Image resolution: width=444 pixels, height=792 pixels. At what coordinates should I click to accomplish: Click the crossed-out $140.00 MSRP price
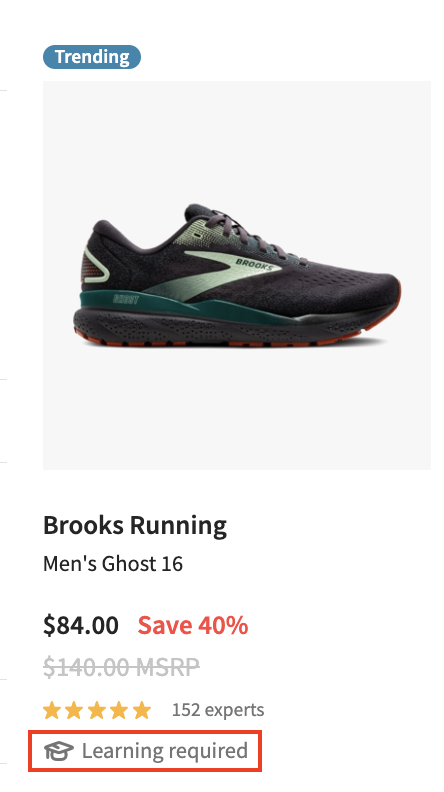tap(121, 667)
